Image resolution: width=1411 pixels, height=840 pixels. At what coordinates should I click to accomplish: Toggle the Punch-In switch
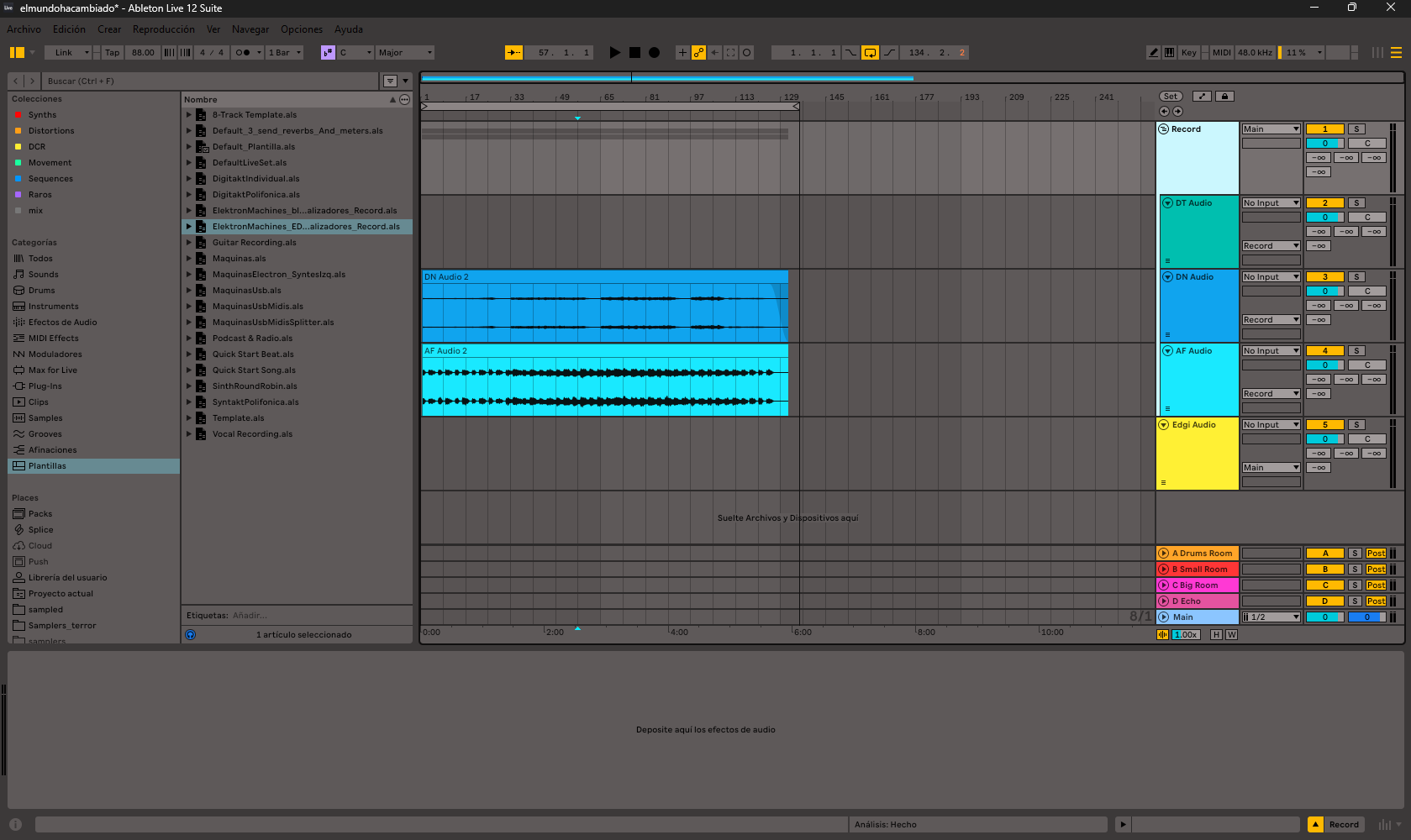pyautogui.click(x=851, y=52)
